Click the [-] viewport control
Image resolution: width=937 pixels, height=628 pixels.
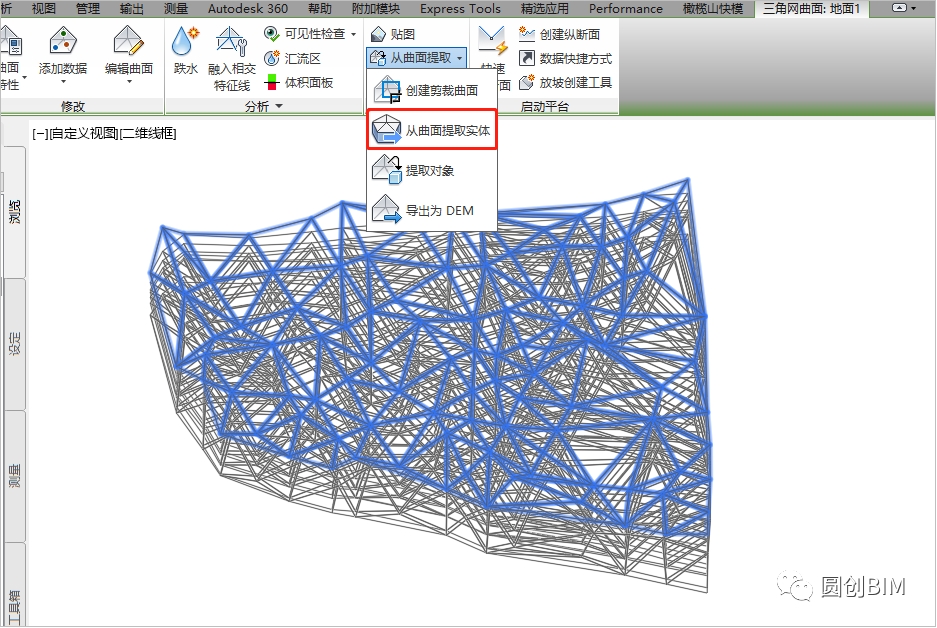pyautogui.click(x=40, y=133)
